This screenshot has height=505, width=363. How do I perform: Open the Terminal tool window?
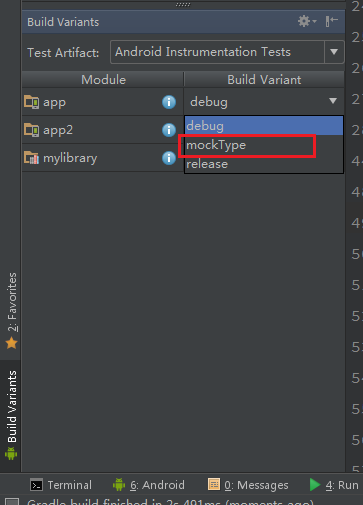[61, 485]
